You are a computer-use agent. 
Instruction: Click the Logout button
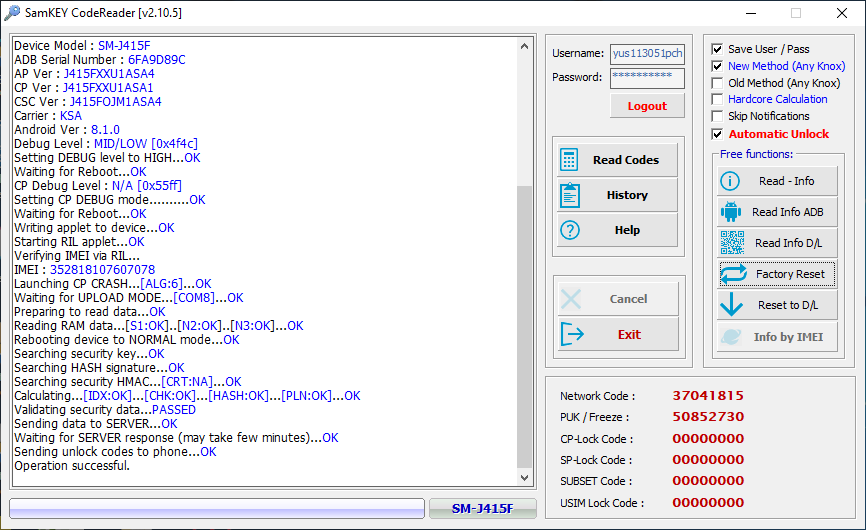pyautogui.click(x=647, y=106)
